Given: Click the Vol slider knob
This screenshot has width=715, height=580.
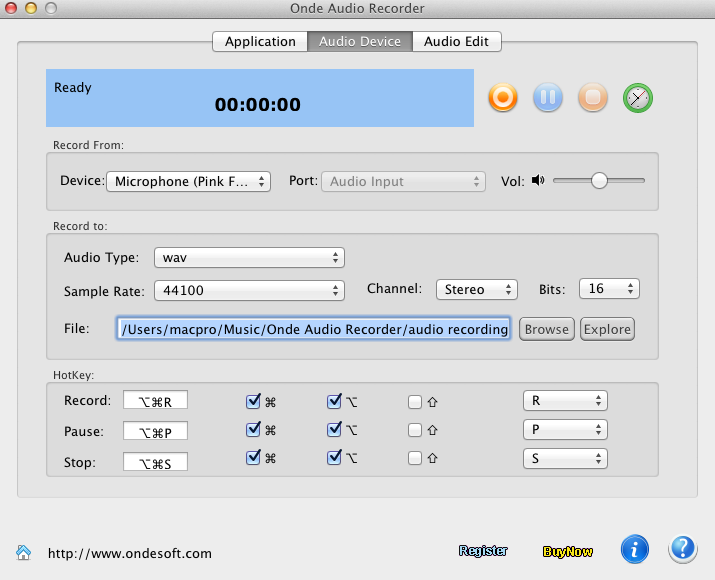Looking at the screenshot, I should coord(599,181).
